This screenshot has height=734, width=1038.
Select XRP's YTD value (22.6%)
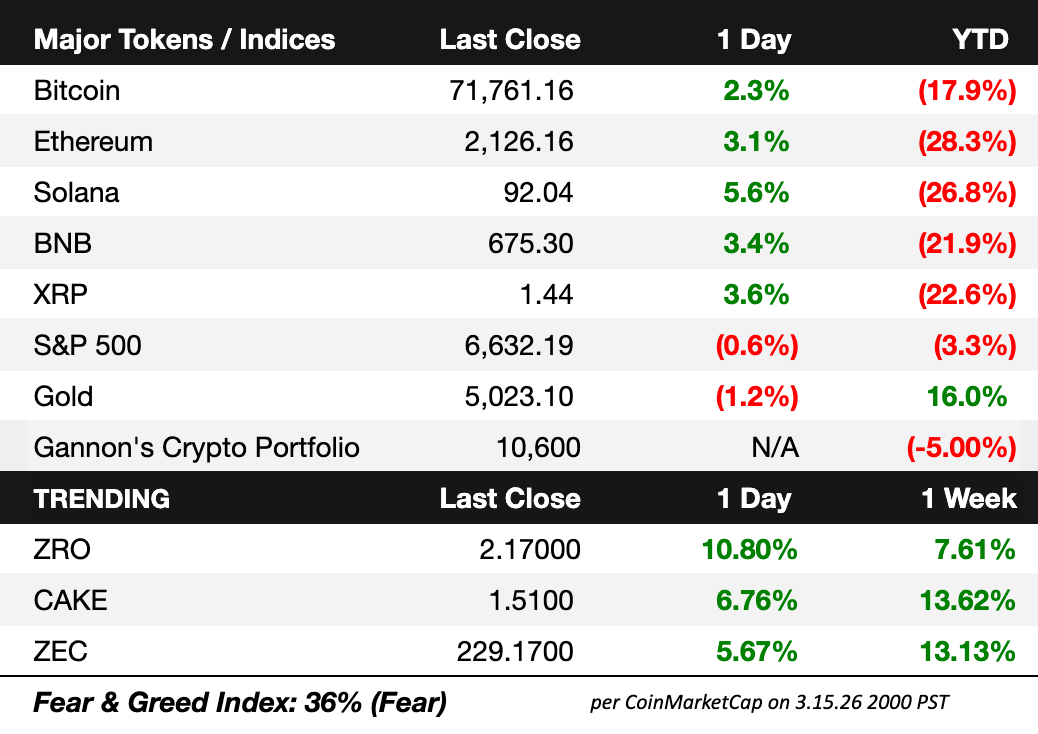pyautogui.click(x=966, y=295)
